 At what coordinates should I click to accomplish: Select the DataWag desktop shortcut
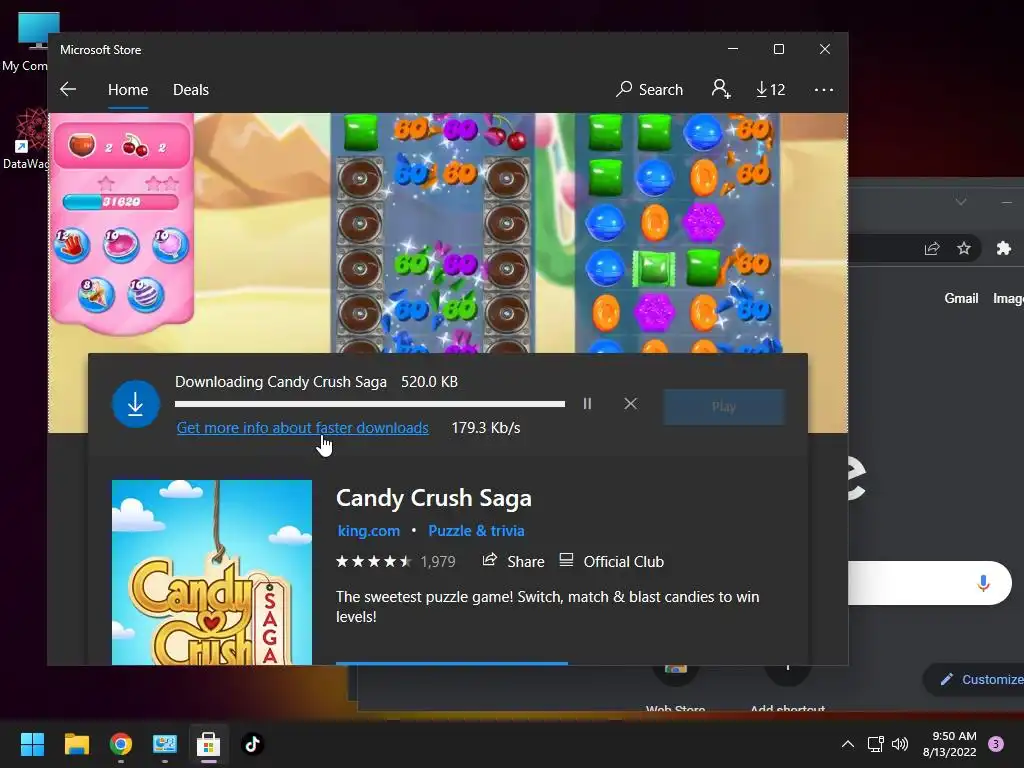pos(26,140)
